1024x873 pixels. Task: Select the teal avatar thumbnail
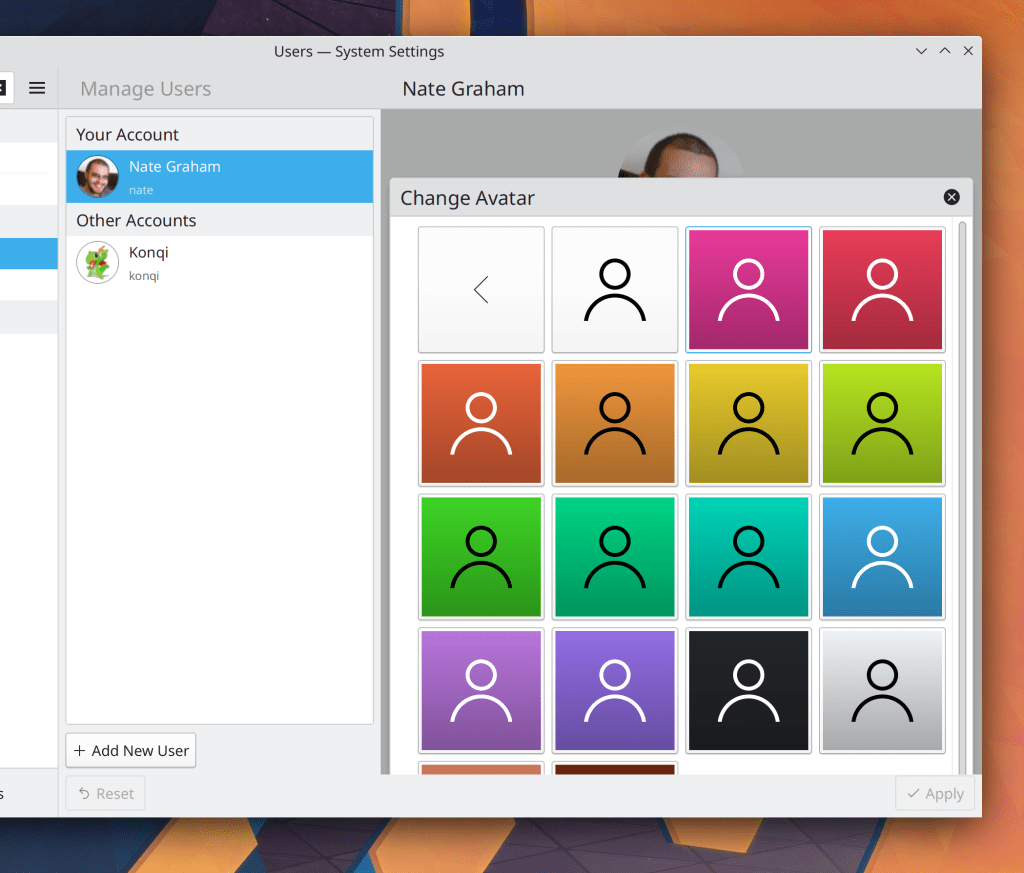pos(748,557)
